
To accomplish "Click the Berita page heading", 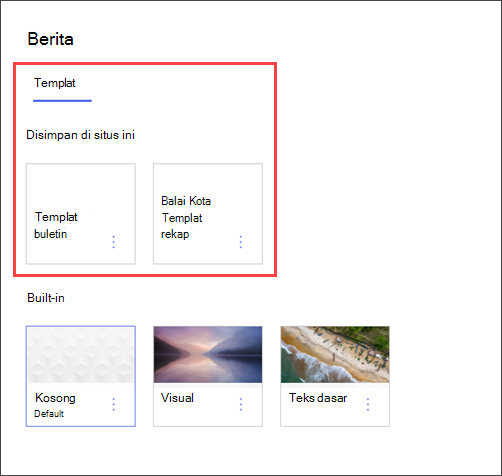I will coord(51,39).
